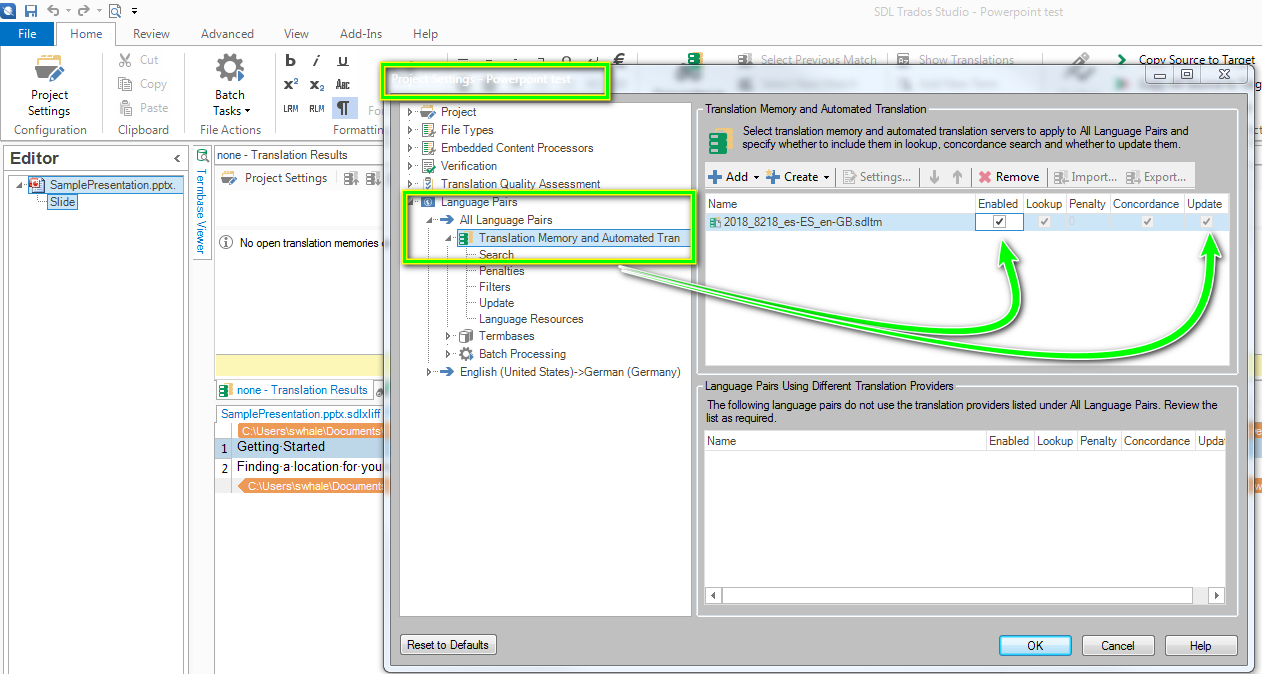Toggle show formatting pilcrow symbol

coord(343,108)
